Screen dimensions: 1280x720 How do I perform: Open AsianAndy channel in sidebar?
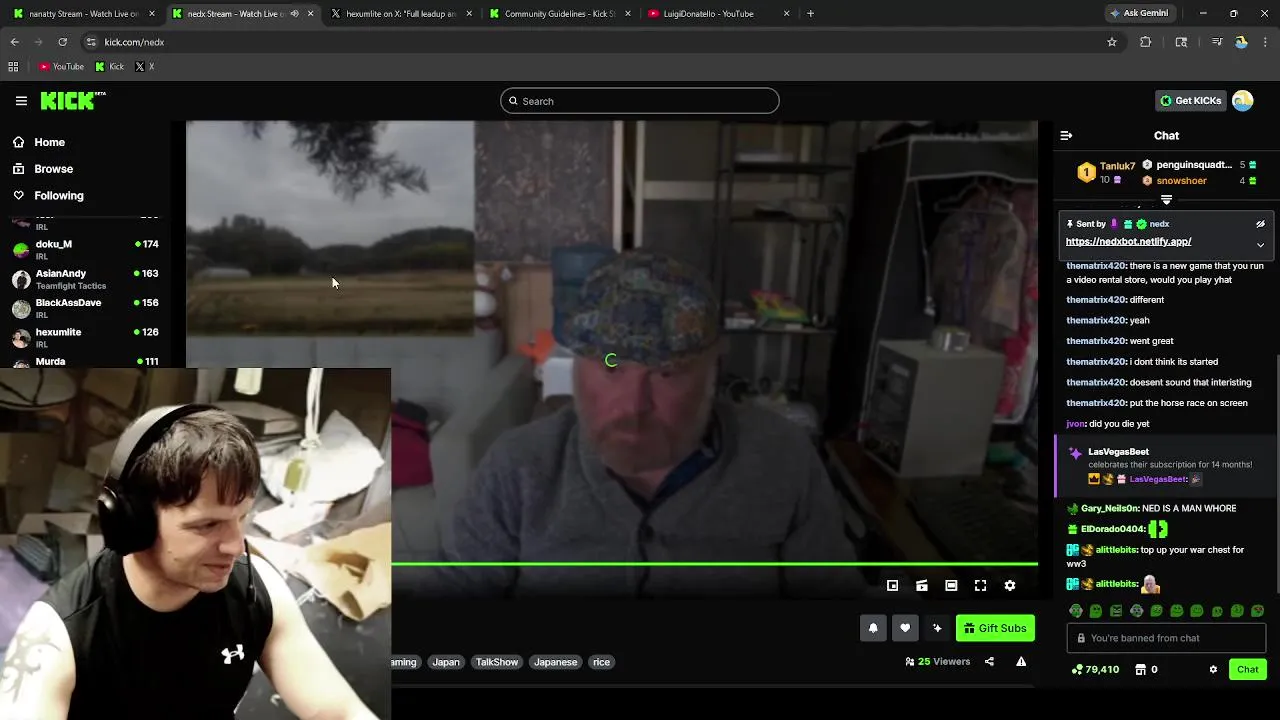coord(85,279)
